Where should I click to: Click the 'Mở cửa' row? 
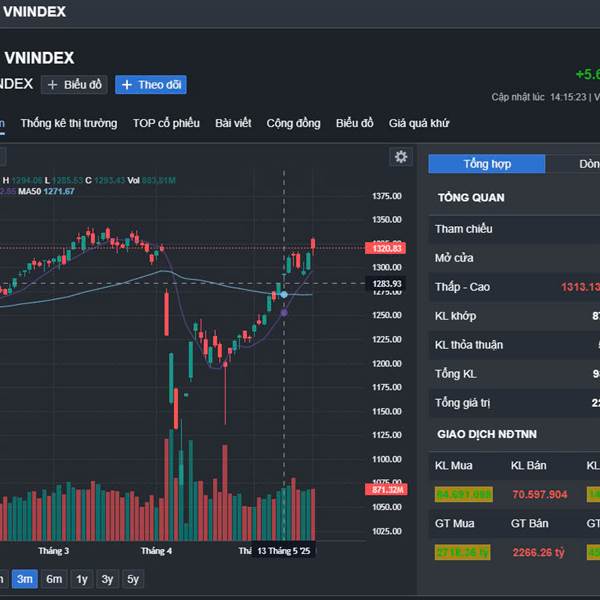pos(514,258)
